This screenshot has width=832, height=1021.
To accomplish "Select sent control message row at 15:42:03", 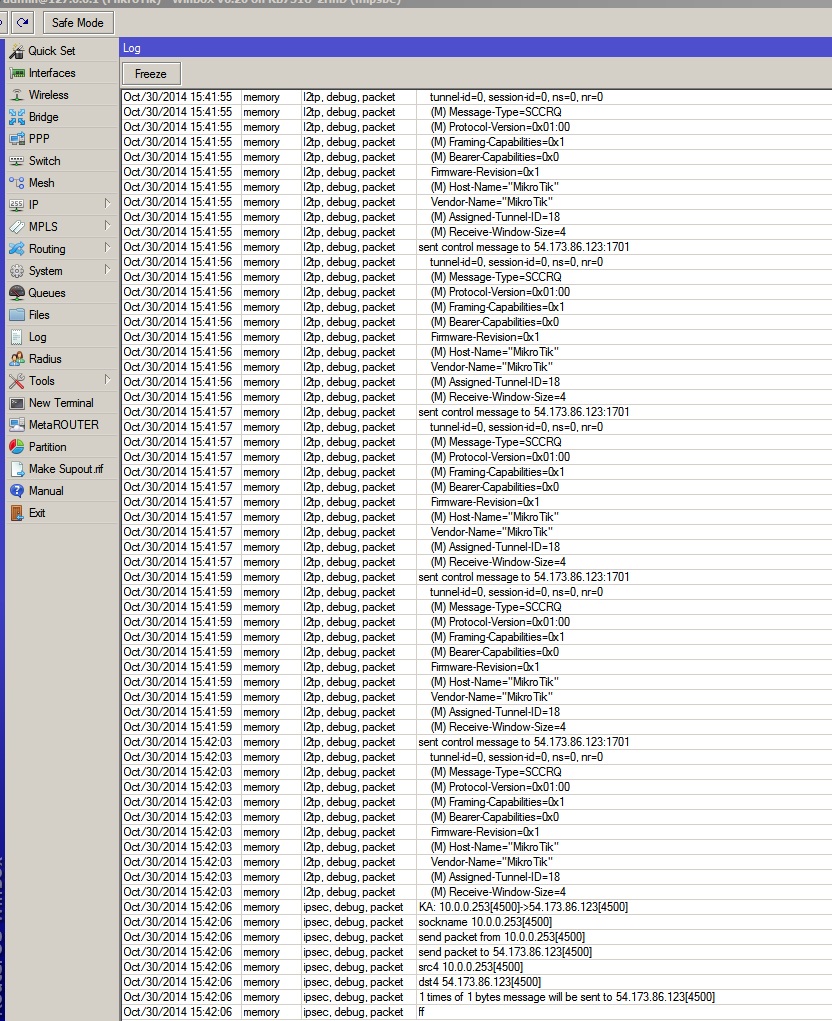I will [x=477, y=742].
